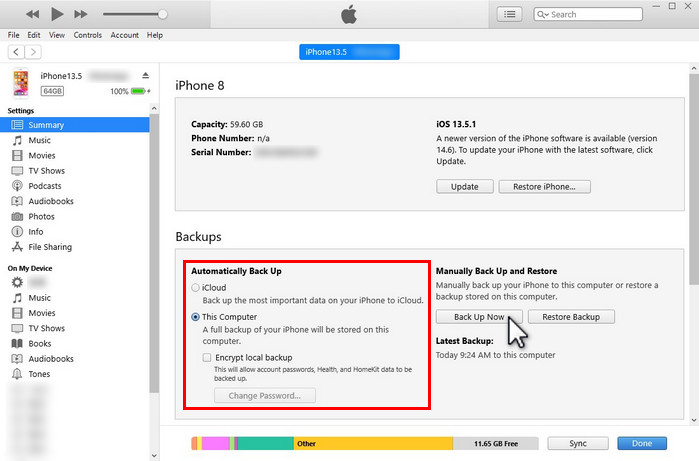Click 'Today 9:24 AM to this computer' text

click(x=495, y=355)
